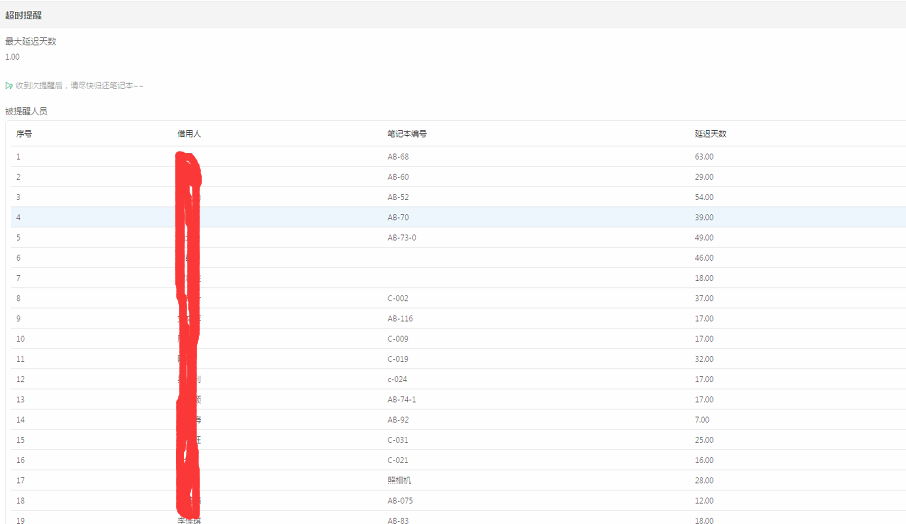Image resolution: width=906 pixels, height=524 pixels.
Task: Select notebook number c-024
Action: click(397, 379)
